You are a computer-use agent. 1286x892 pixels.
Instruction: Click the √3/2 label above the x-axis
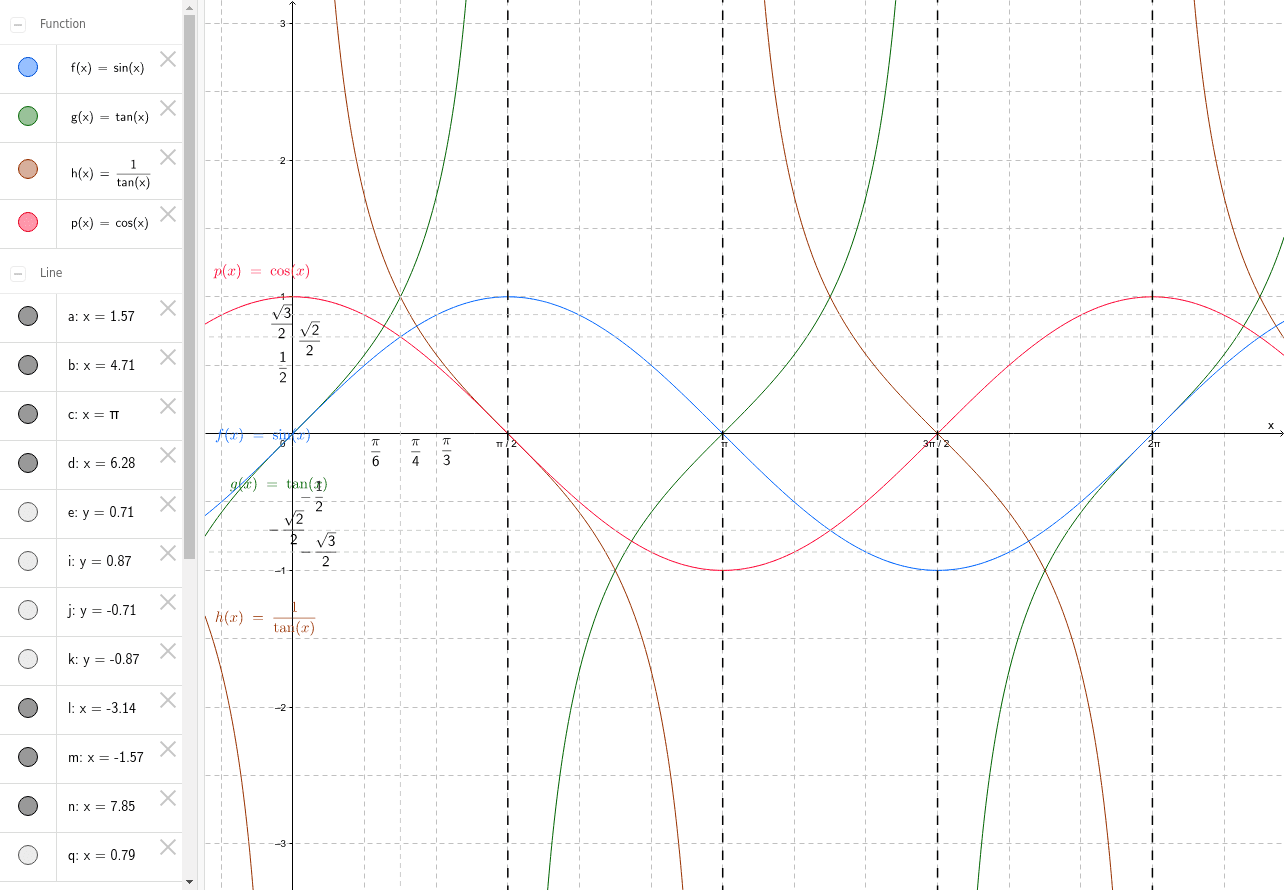coord(282,324)
